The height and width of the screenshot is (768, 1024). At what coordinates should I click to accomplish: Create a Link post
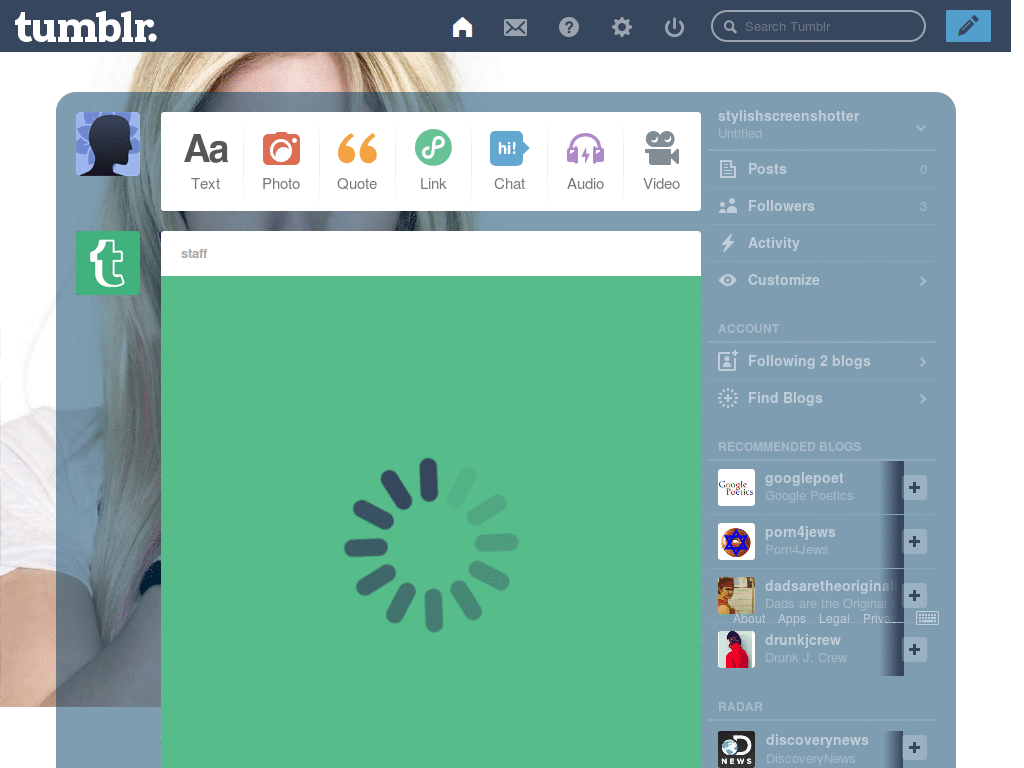click(433, 158)
